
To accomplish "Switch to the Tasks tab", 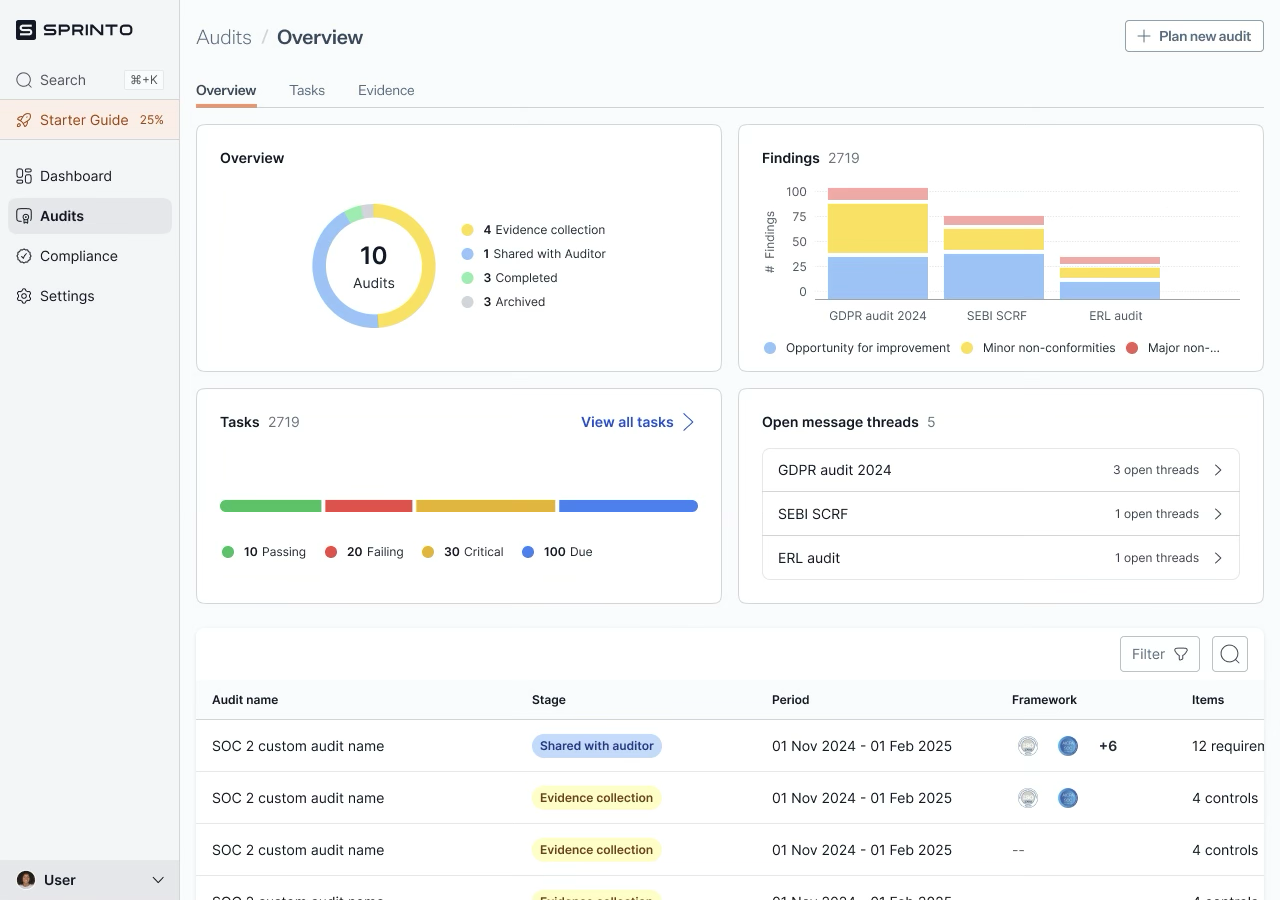I will click(307, 90).
